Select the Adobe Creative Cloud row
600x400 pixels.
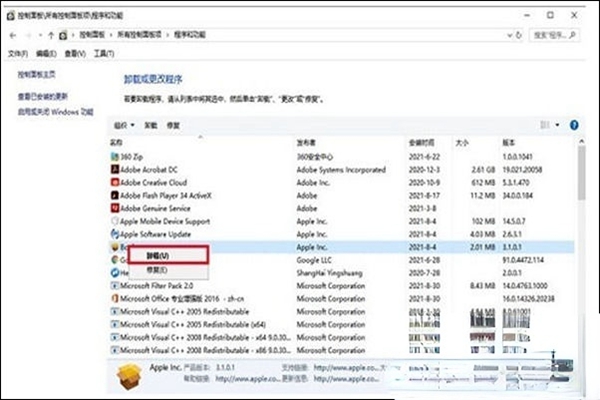(x=341, y=182)
